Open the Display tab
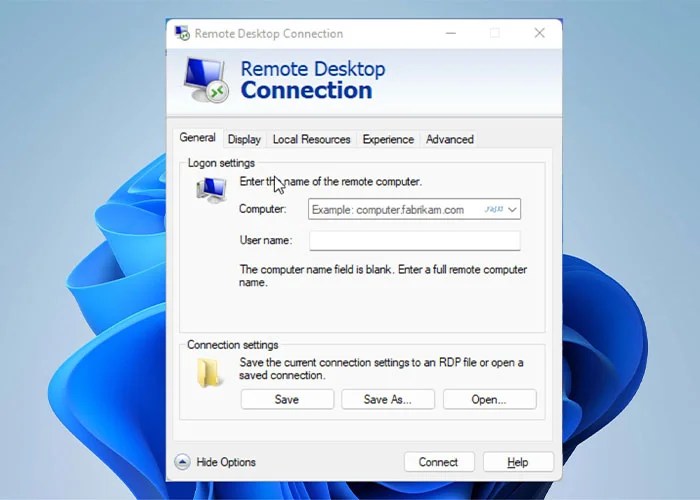The image size is (700, 500). tap(244, 139)
